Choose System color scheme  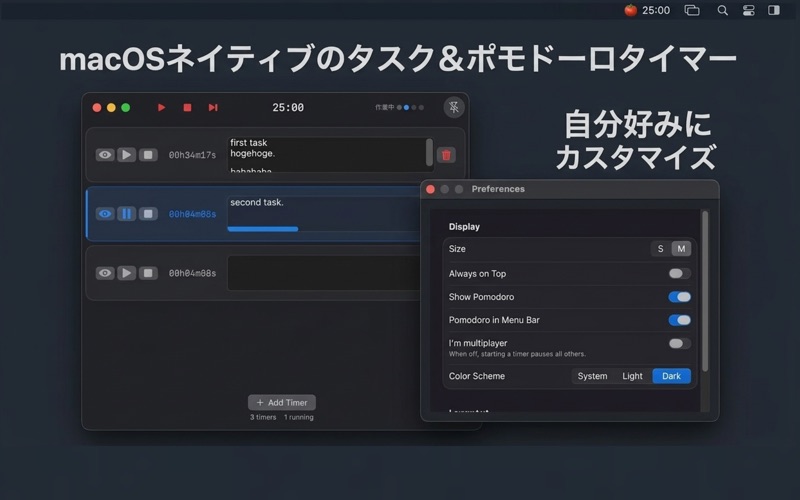coord(592,376)
